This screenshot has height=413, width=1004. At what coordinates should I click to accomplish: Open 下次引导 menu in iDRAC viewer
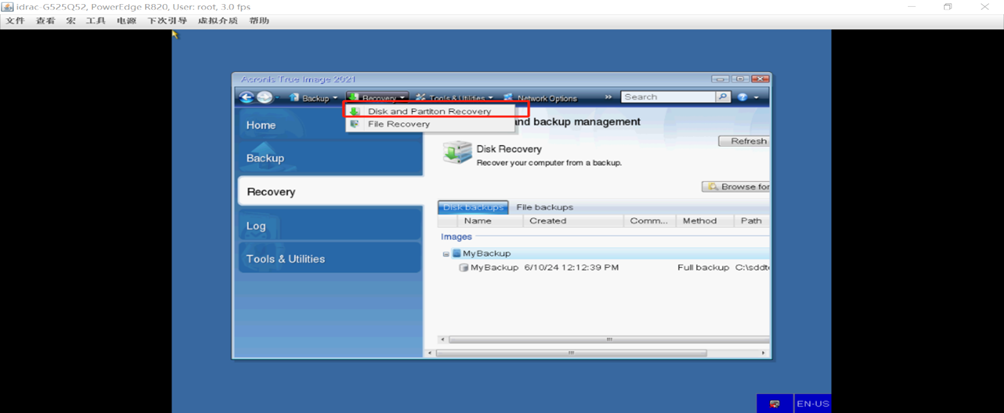tap(167, 20)
